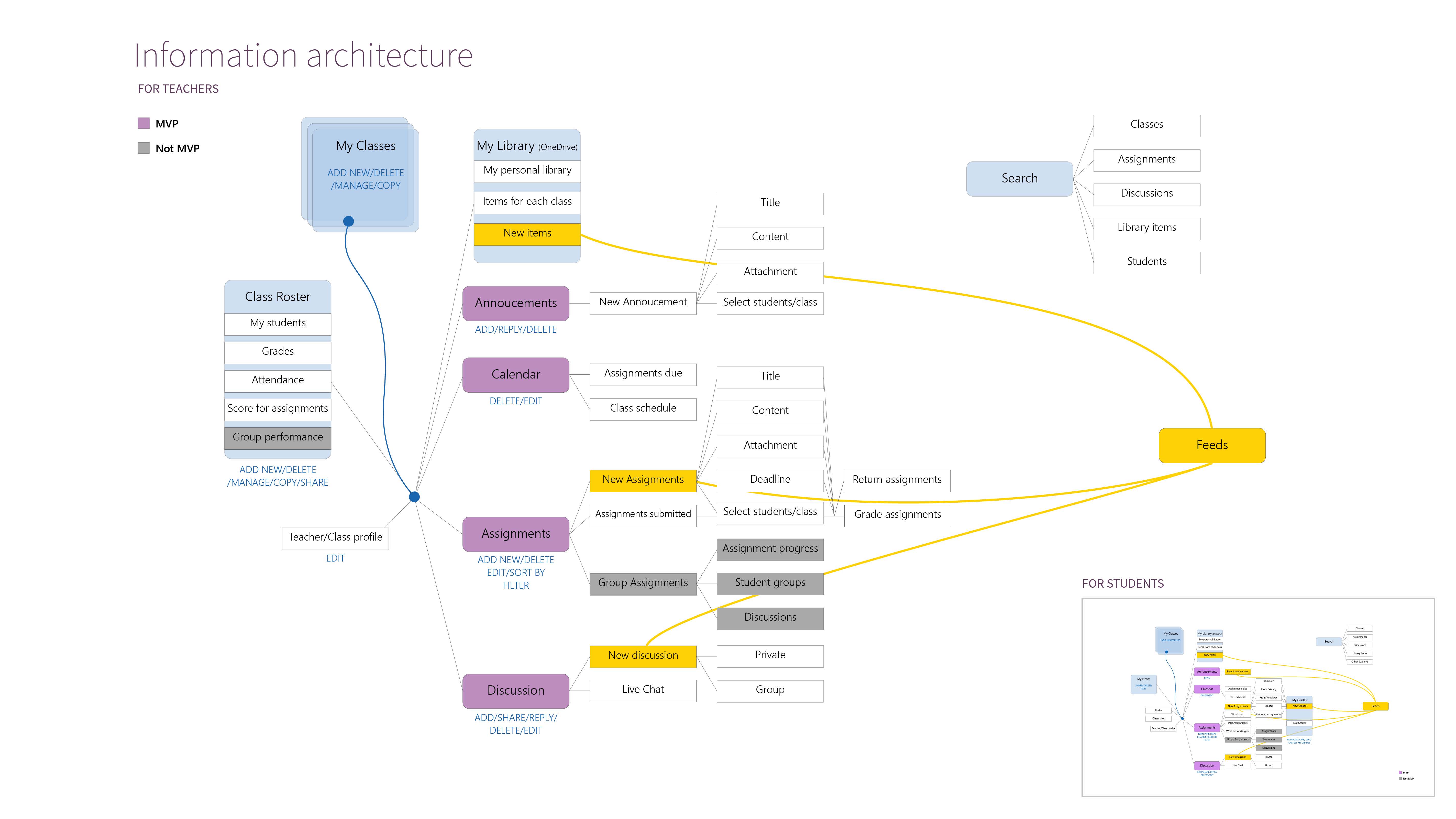The height and width of the screenshot is (819, 1456).
Task: Select Select students/class below the Deadline box
Action: [x=770, y=512]
